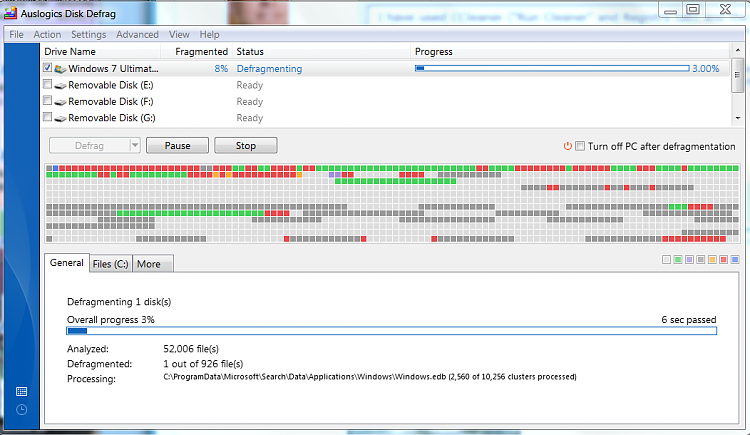The image size is (750, 435).
Task: Click the Defragmenting 1 disk(s) text
Action: coord(119,302)
